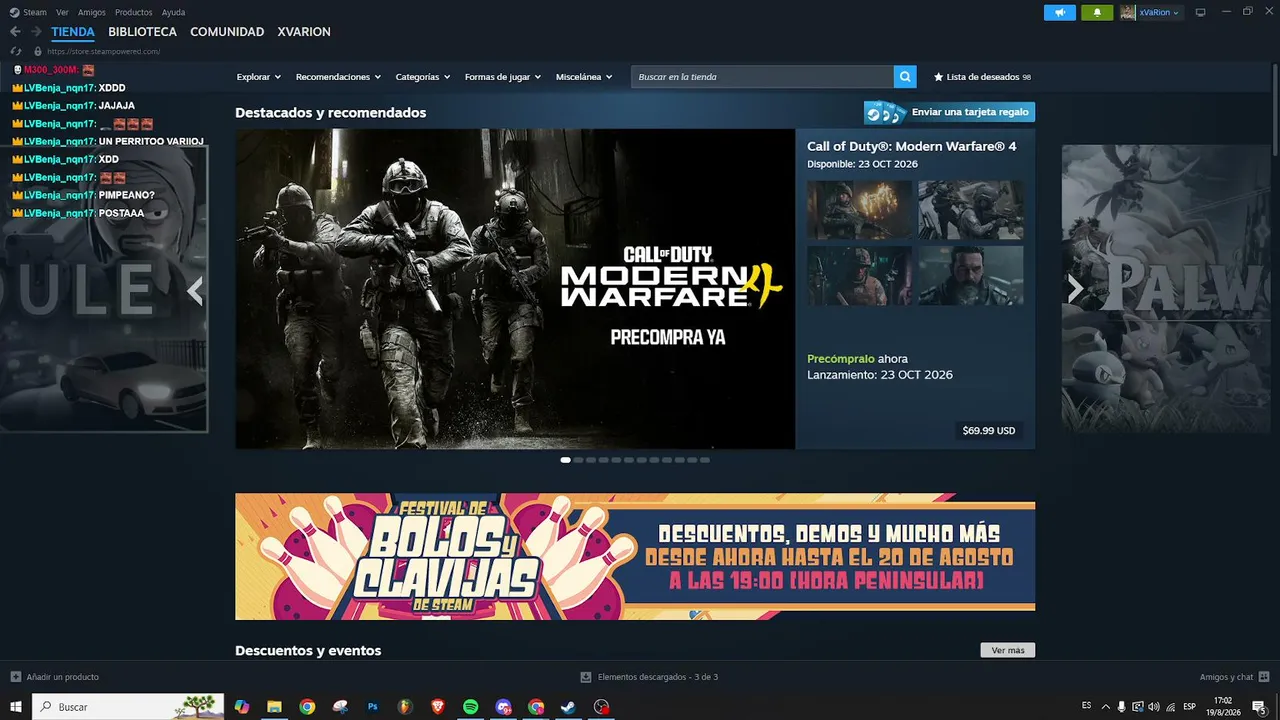Go forward with the navigation forward arrow
The width and height of the screenshot is (1280, 720).
coord(36,32)
